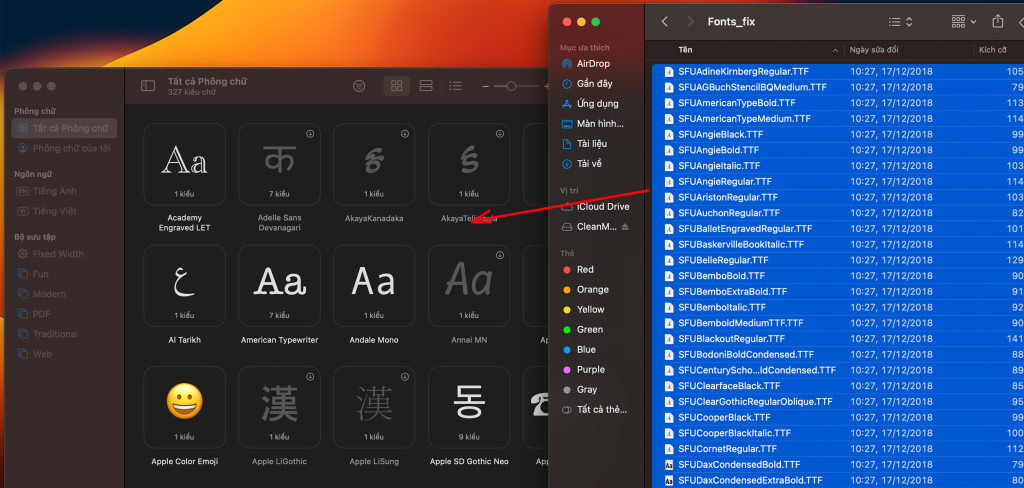Switch Font Book to samples view
Screen dimensions: 1024x488
click(425, 86)
